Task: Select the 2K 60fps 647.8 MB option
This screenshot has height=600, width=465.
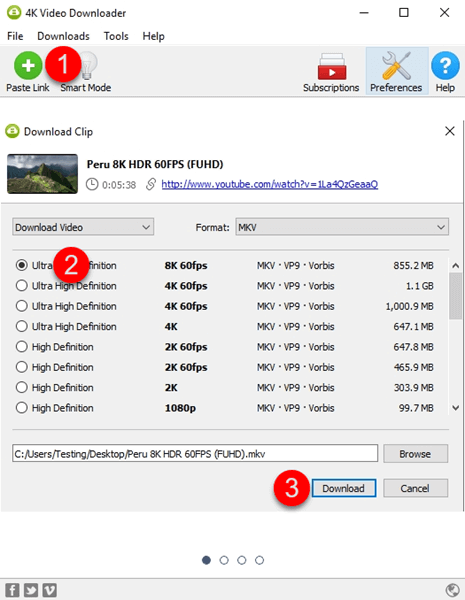Action: (22, 347)
